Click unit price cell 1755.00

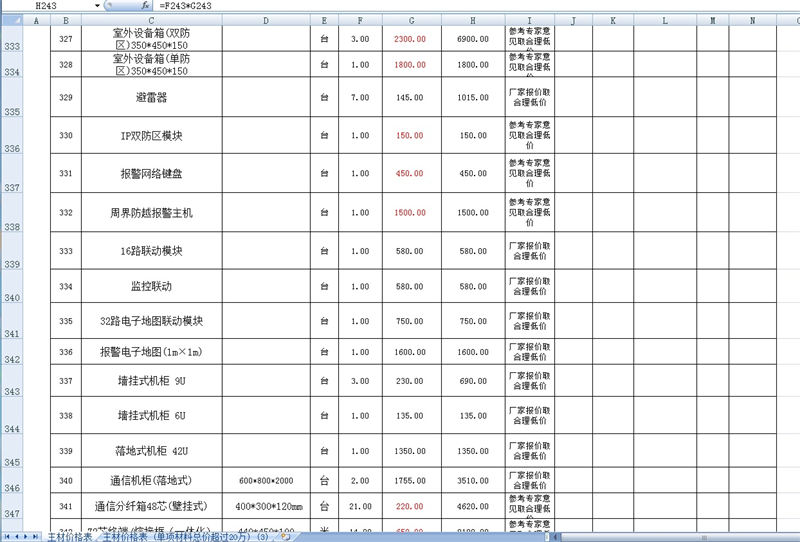click(412, 480)
